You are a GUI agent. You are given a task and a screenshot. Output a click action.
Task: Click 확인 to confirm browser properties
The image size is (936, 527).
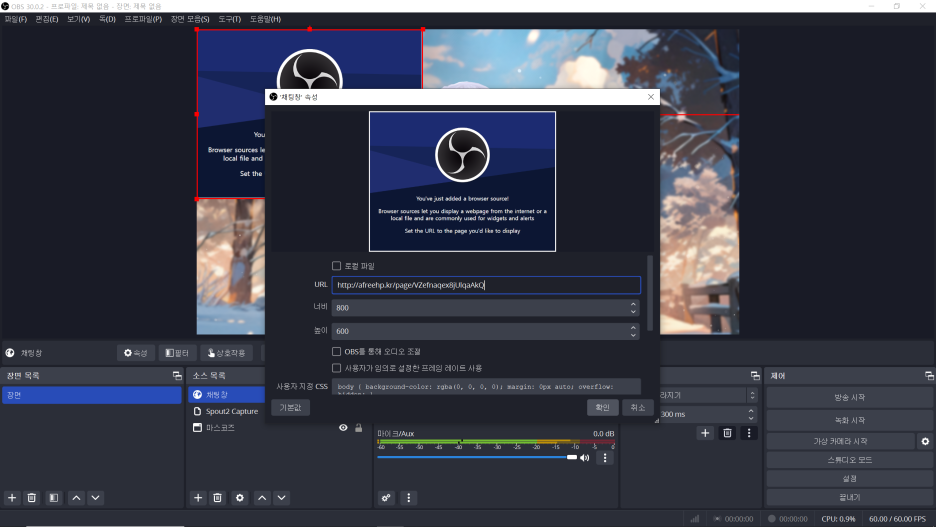(602, 407)
